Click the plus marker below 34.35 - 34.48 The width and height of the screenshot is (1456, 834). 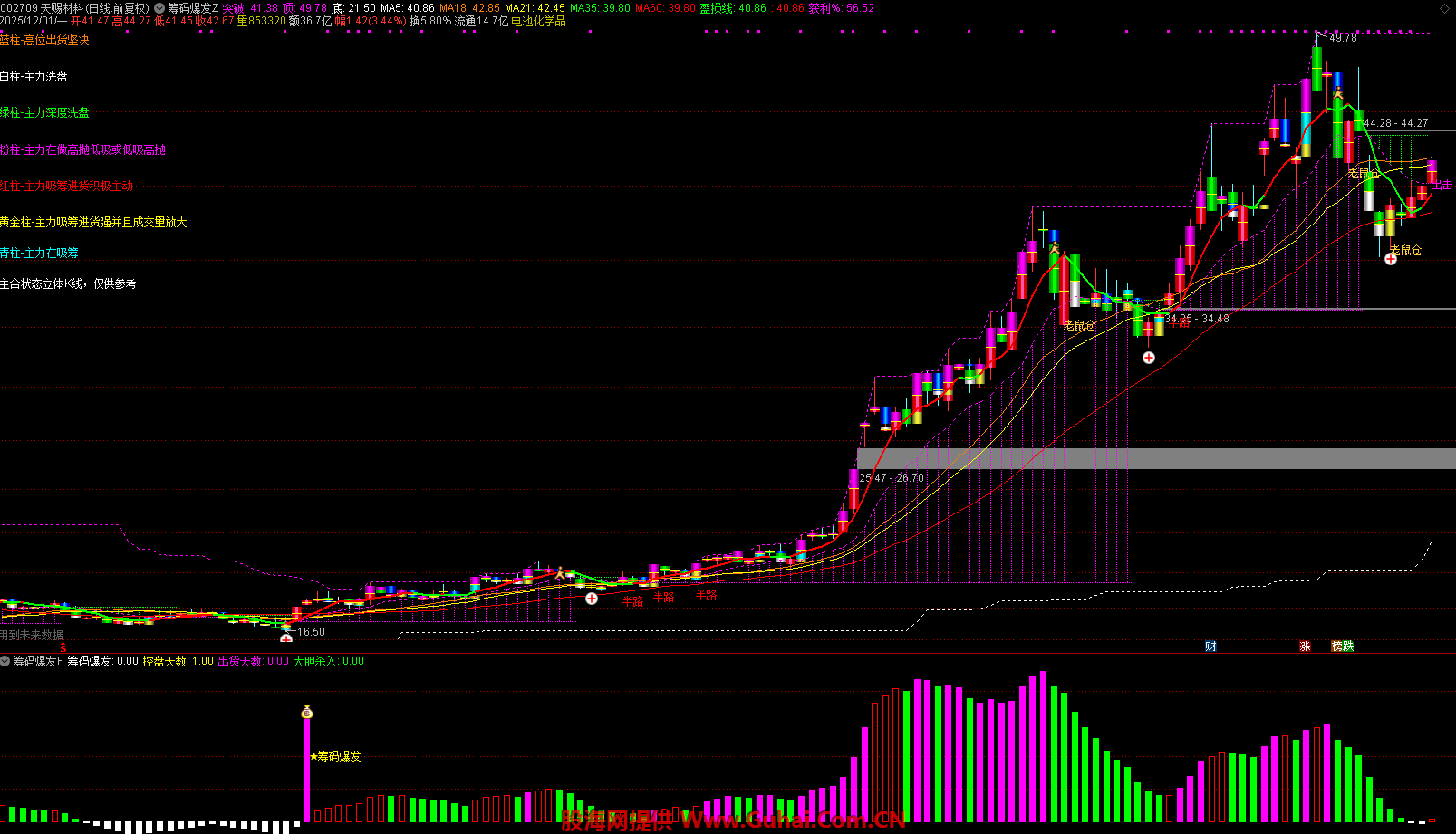pyautogui.click(x=1149, y=358)
